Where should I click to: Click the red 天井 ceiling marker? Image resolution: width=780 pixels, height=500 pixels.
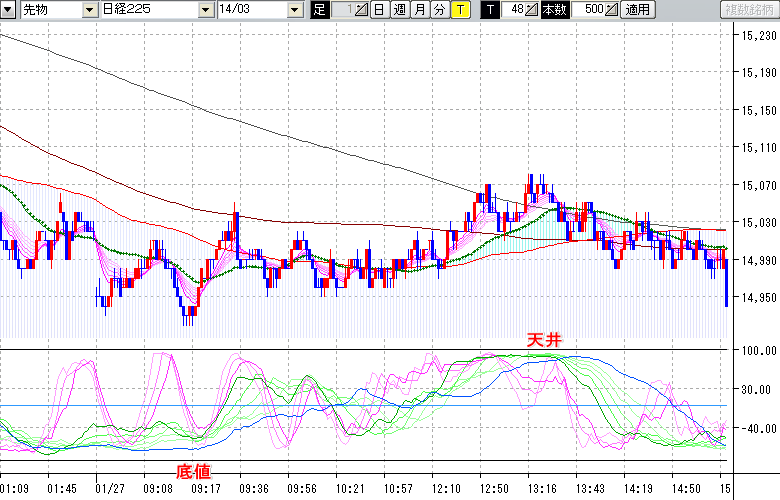pos(544,340)
